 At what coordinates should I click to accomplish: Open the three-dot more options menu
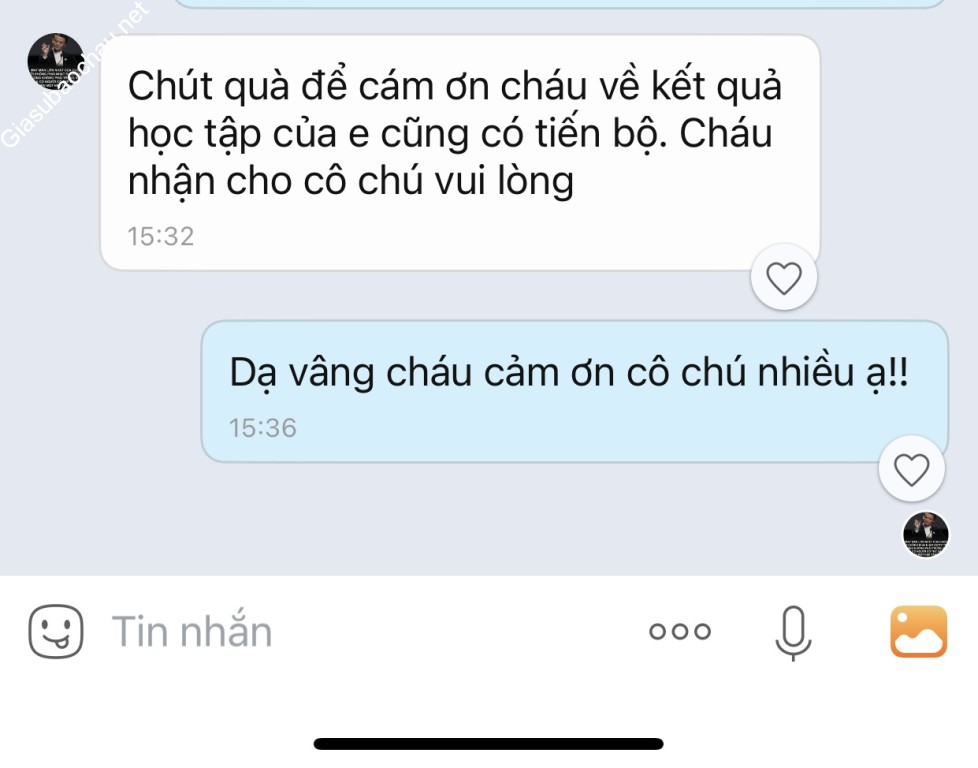pos(680,631)
